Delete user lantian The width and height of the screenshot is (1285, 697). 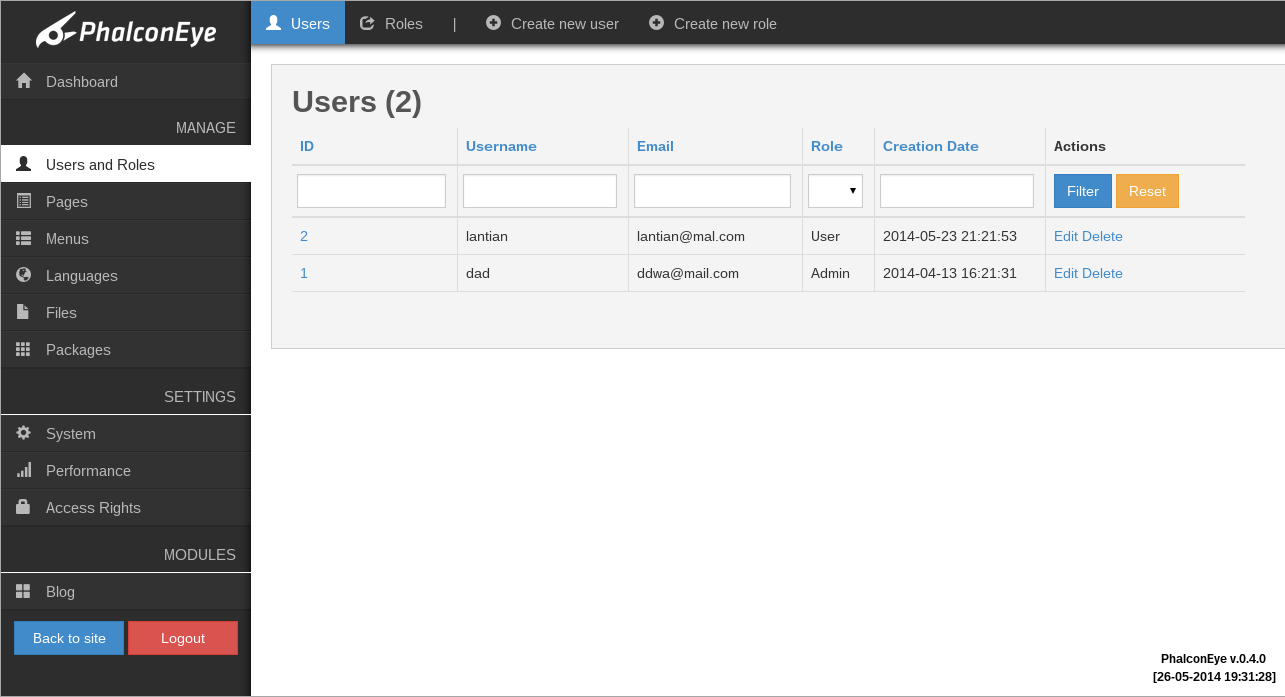(x=1102, y=236)
